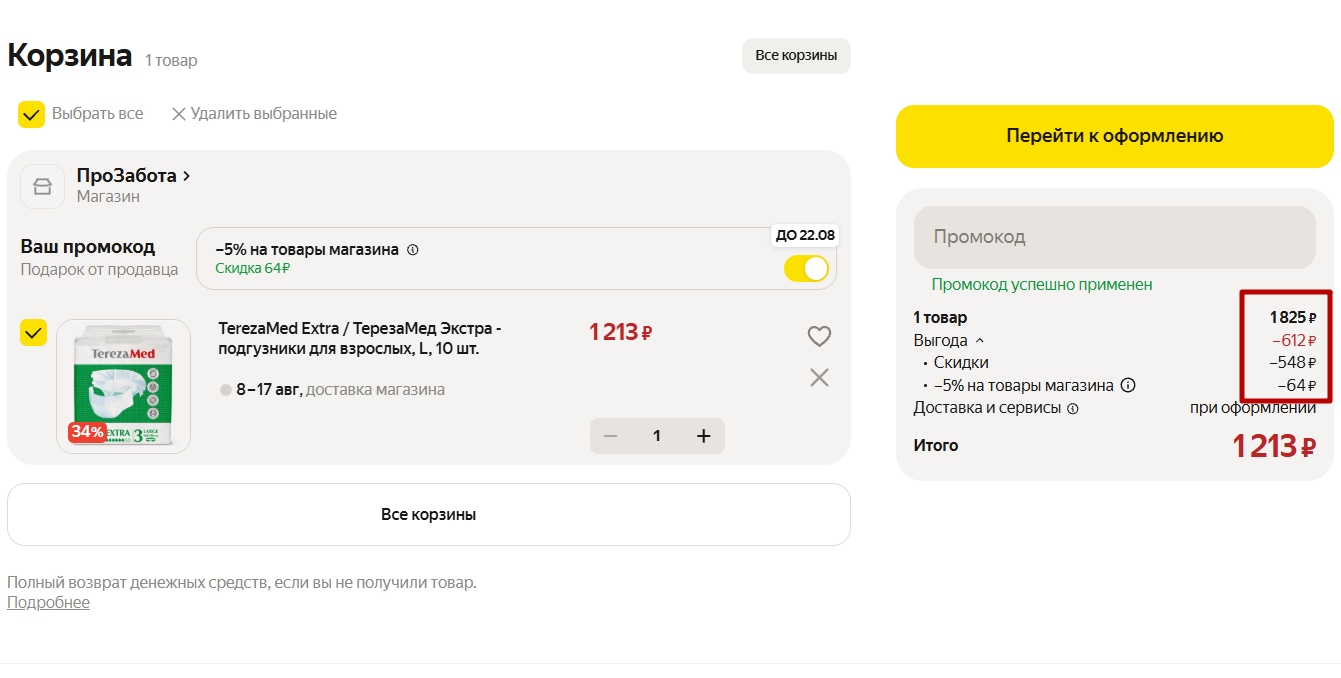Click the ПроЗабота store icon
Viewport: 1341px width, 678px height.
pyautogui.click(x=42, y=186)
